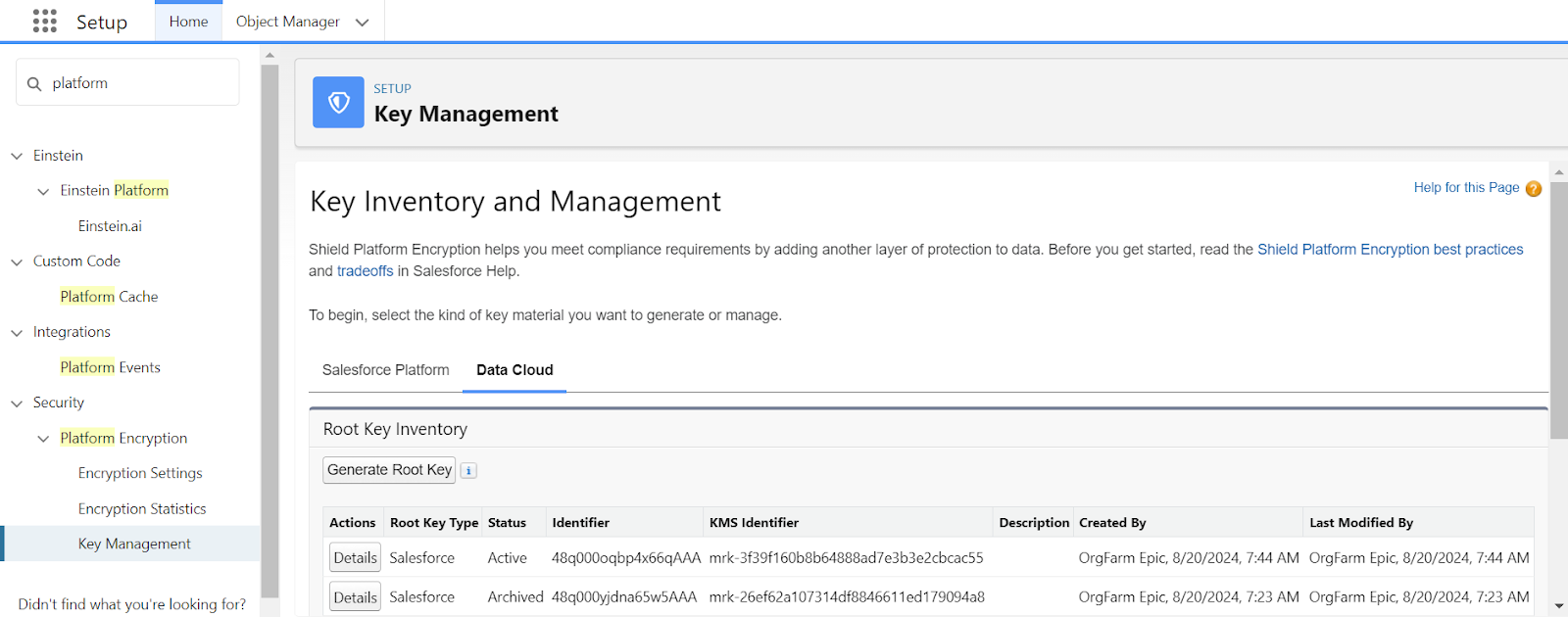Click Last Modified By cell dated 7:23 AM
The width and height of the screenshot is (1568, 617).
coord(1419,597)
